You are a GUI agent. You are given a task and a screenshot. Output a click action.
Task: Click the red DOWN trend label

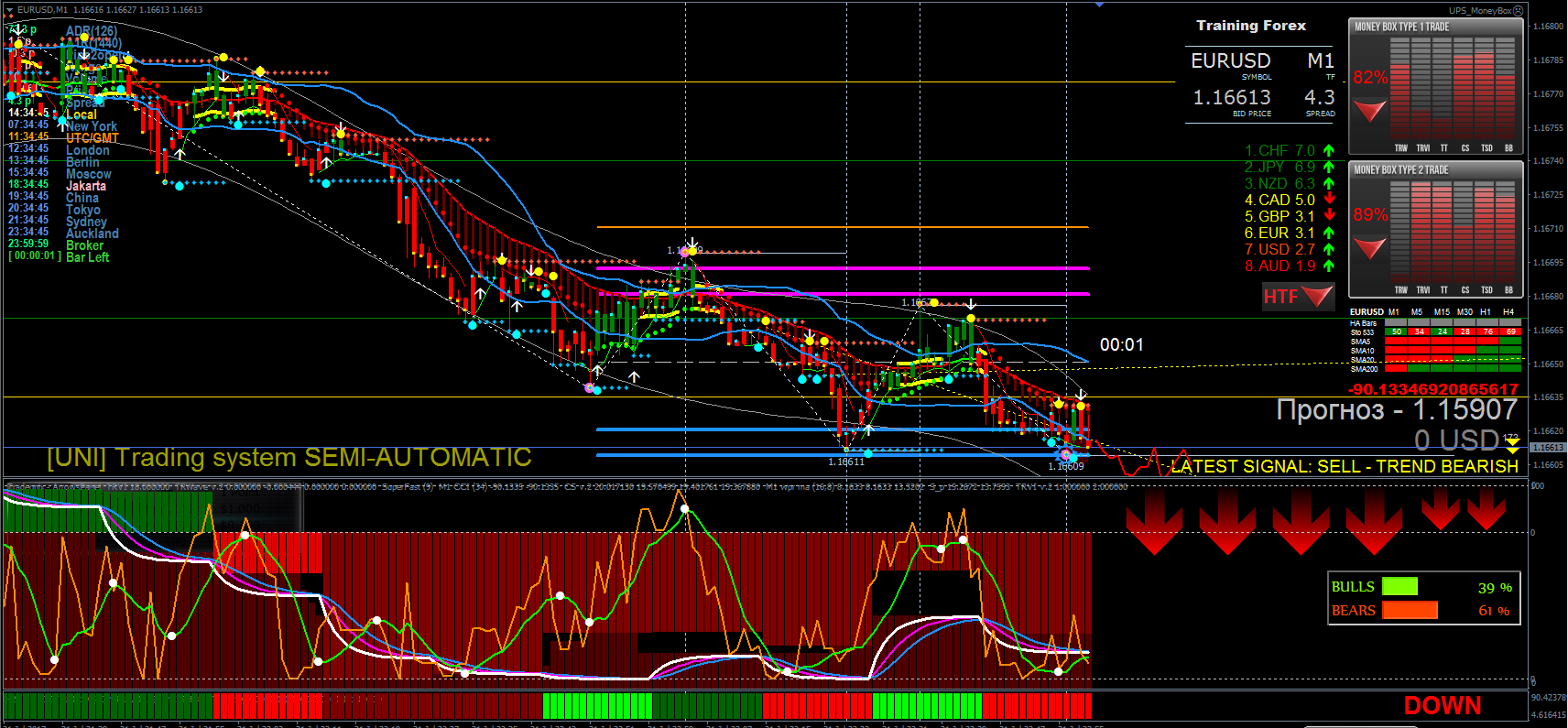click(1443, 705)
